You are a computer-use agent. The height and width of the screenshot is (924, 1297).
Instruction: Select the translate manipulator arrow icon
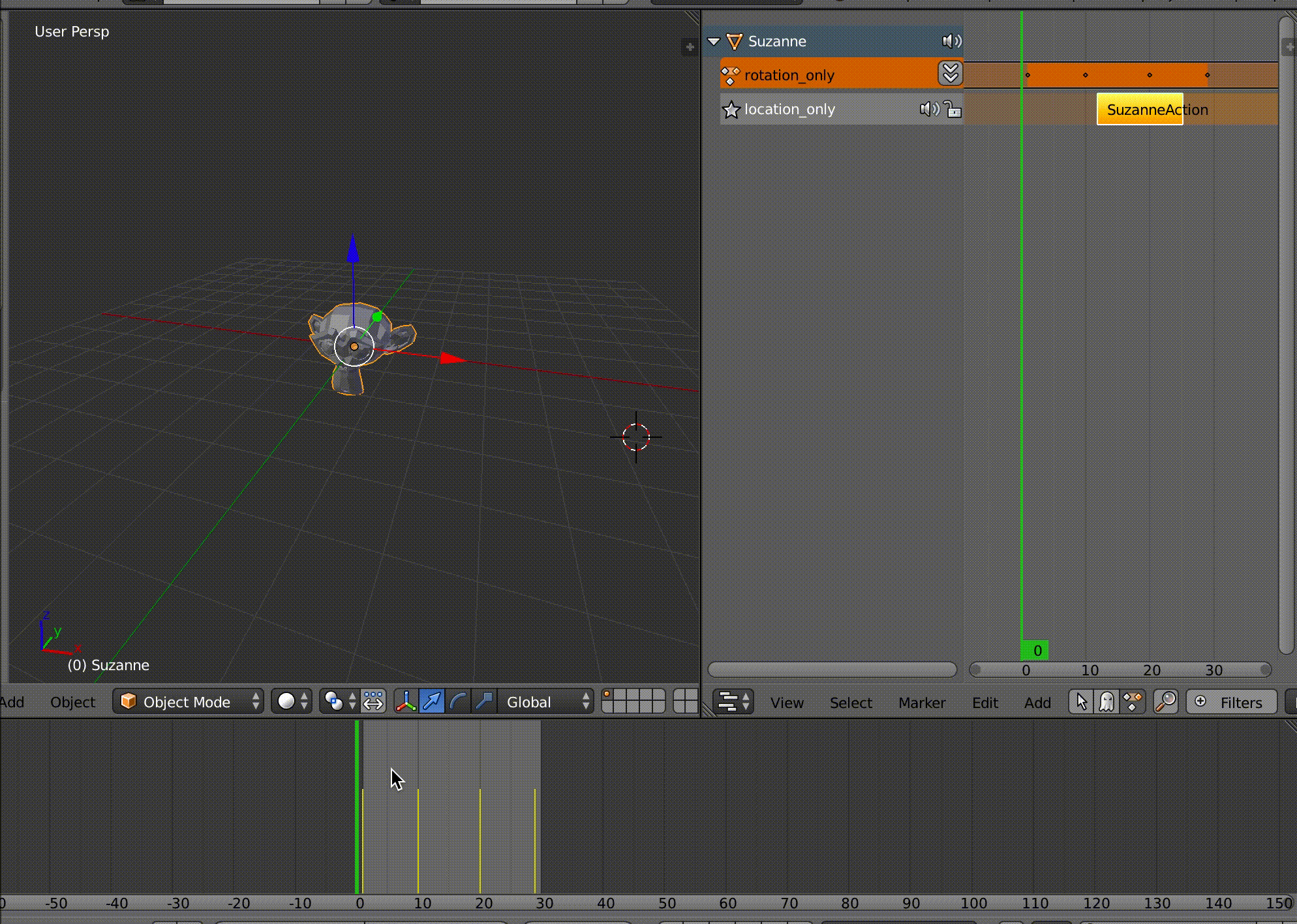(x=431, y=701)
